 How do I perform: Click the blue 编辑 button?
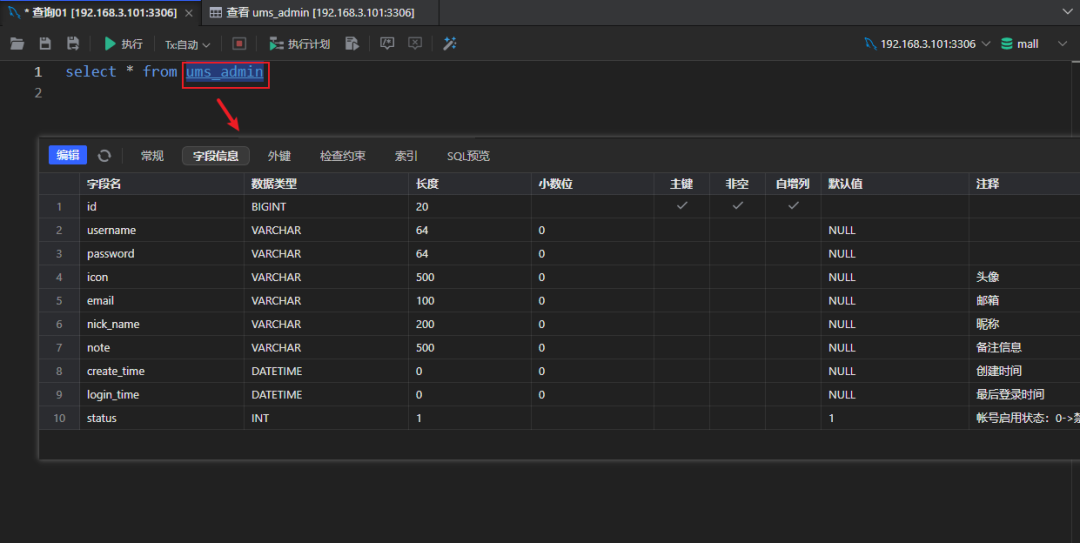tap(68, 155)
